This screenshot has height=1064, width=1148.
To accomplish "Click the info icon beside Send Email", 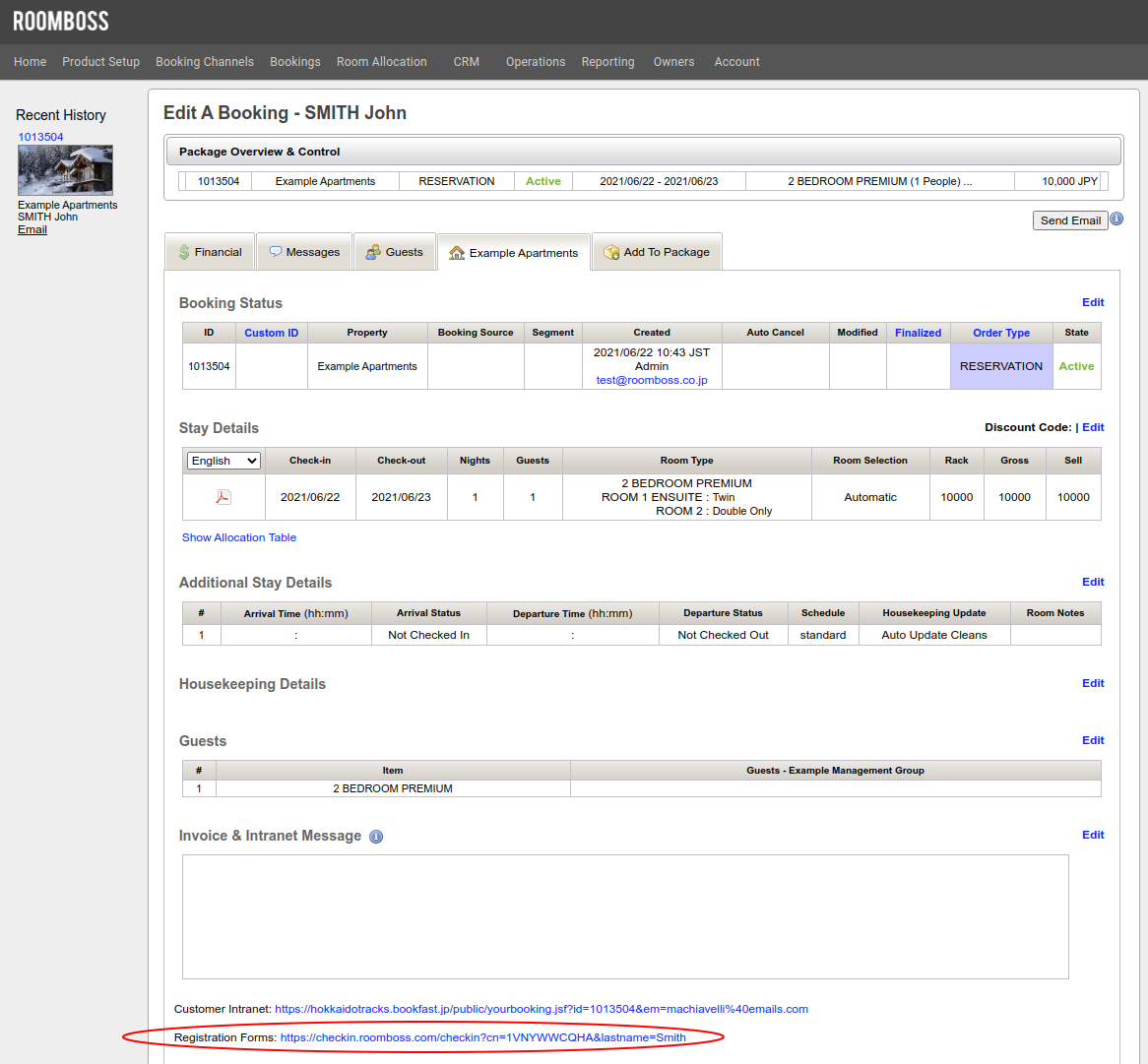I will point(1116,219).
